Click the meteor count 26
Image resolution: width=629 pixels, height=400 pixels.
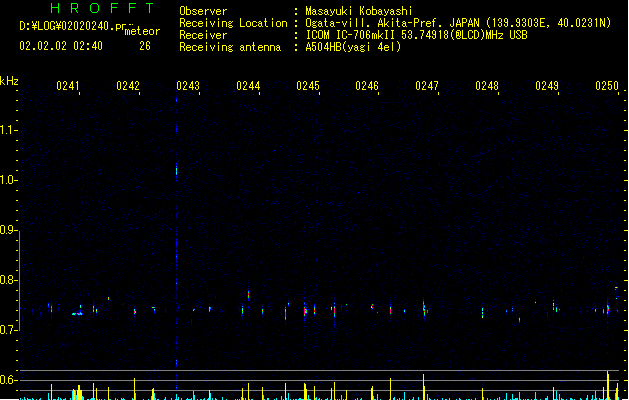pyautogui.click(x=145, y=46)
